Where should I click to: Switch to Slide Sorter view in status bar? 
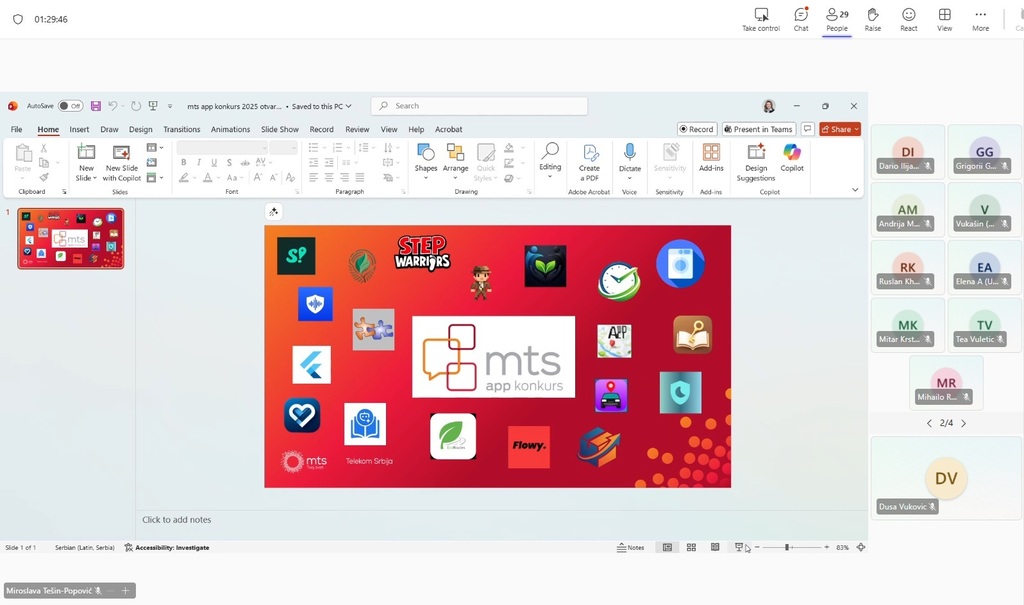click(691, 548)
